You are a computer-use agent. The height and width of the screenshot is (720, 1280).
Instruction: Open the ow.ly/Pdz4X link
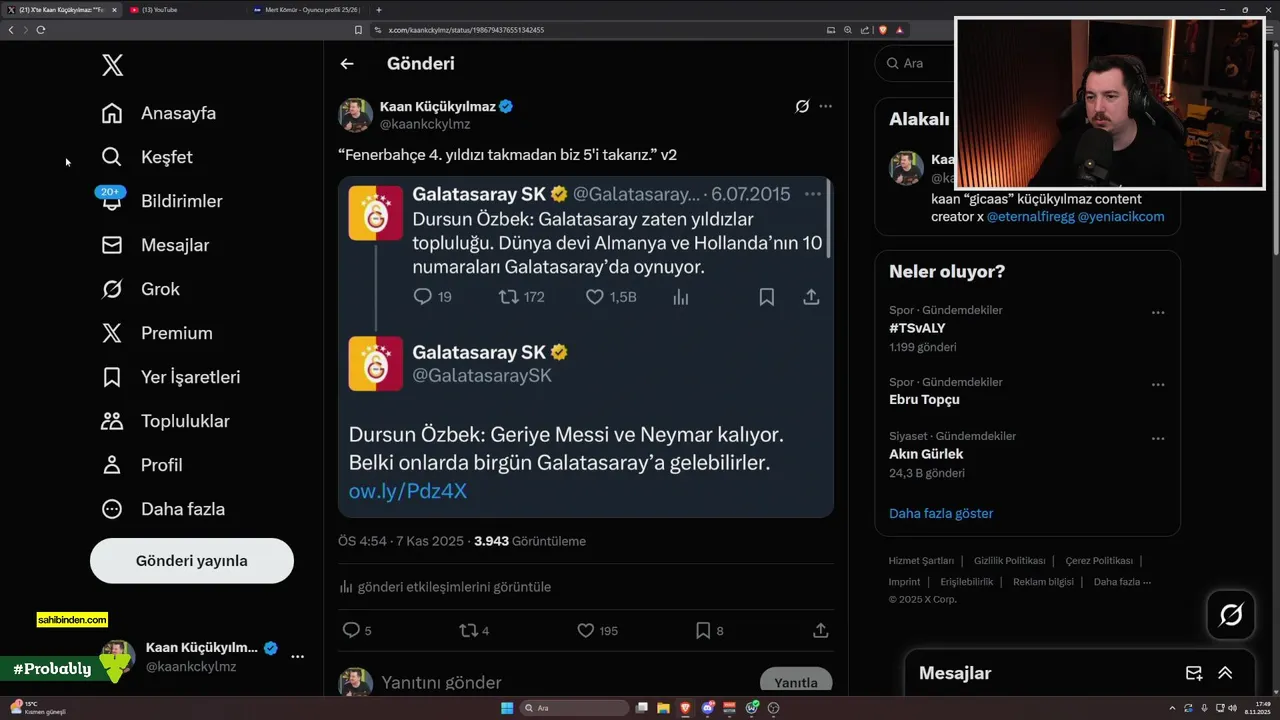point(408,491)
